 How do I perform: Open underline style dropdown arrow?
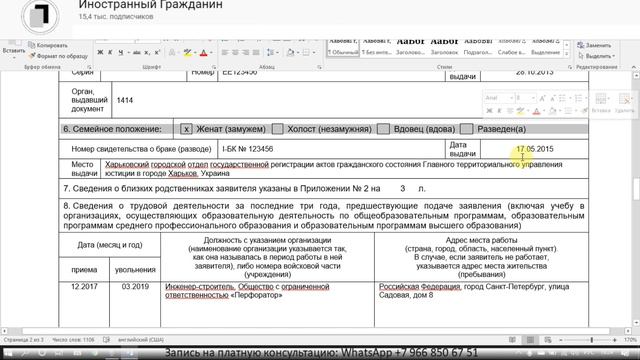click(x=128, y=53)
